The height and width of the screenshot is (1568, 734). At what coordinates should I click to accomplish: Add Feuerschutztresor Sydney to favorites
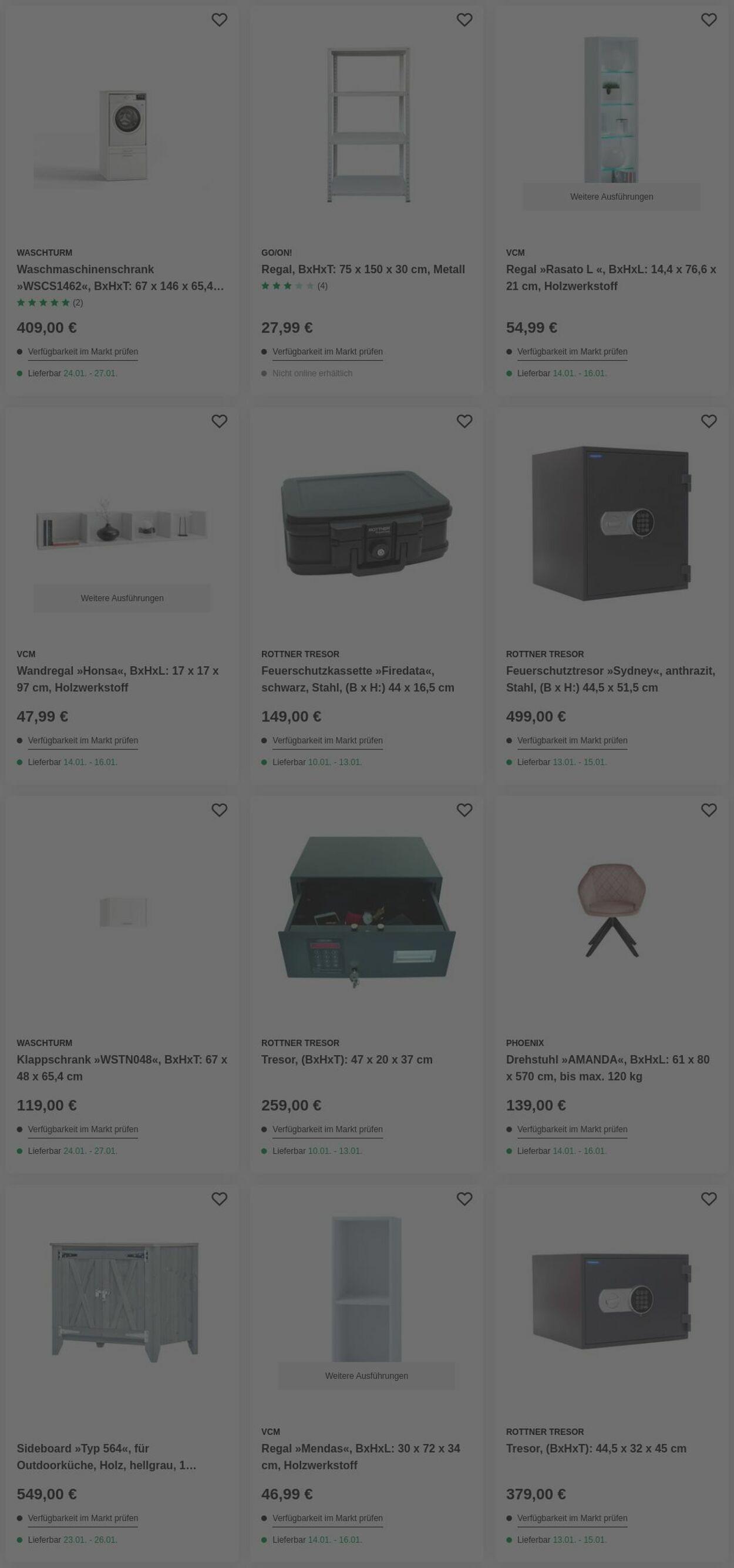pyautogui.click(x=709, y=421)
